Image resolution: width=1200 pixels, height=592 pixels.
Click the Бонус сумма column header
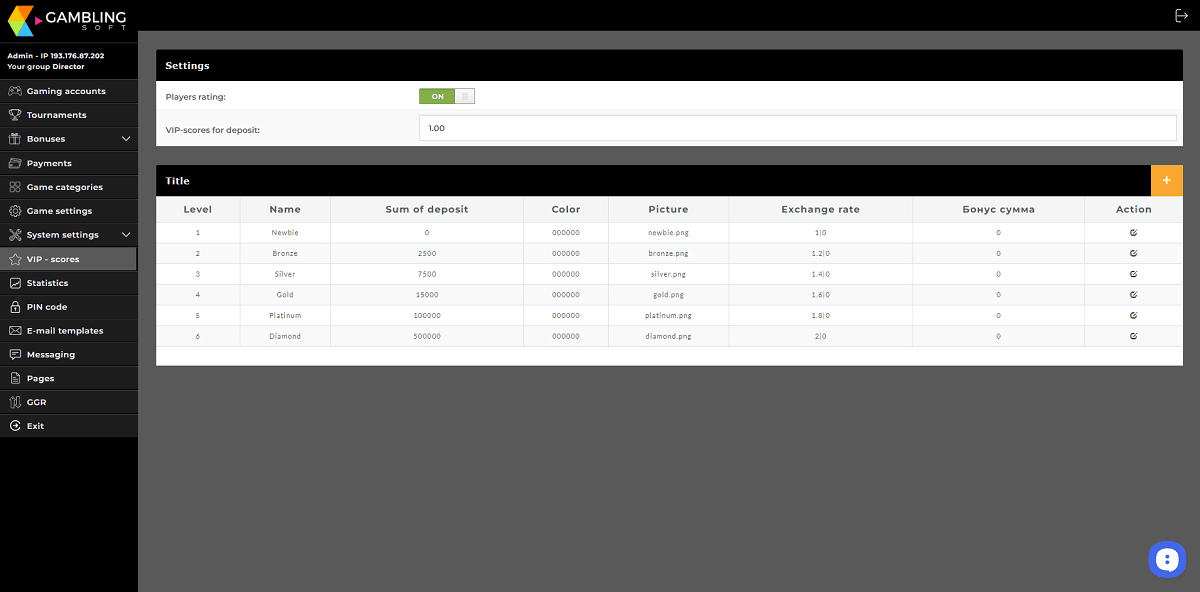click(998, 209)
